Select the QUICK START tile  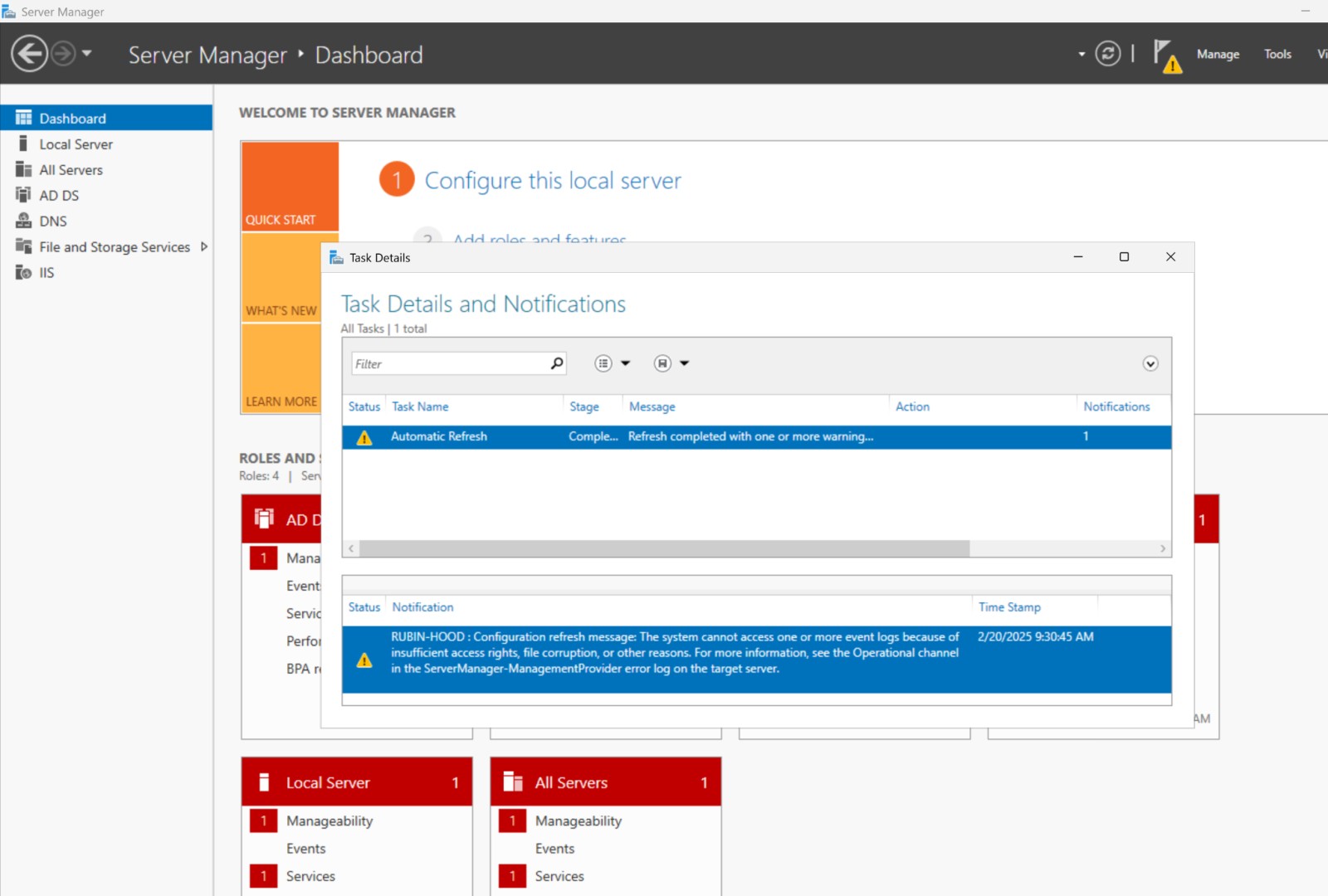click(x=290, y=186)
